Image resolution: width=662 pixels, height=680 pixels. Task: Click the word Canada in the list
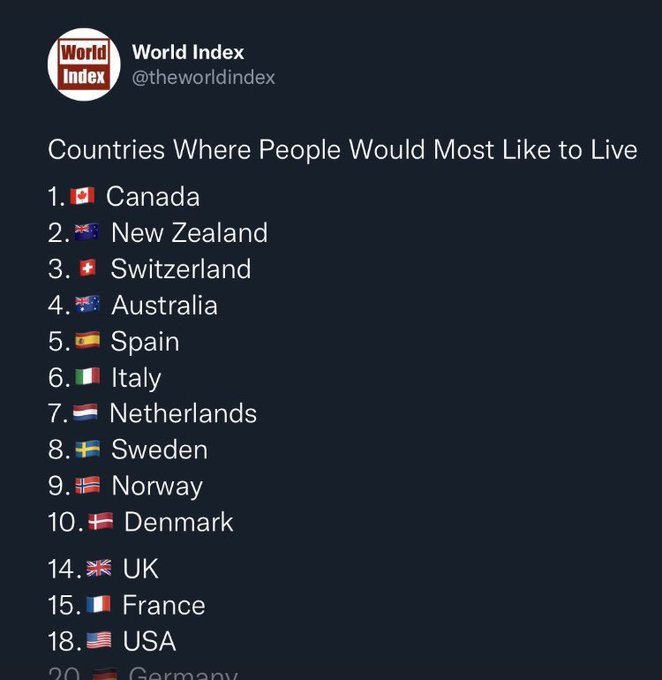point(153,197)
